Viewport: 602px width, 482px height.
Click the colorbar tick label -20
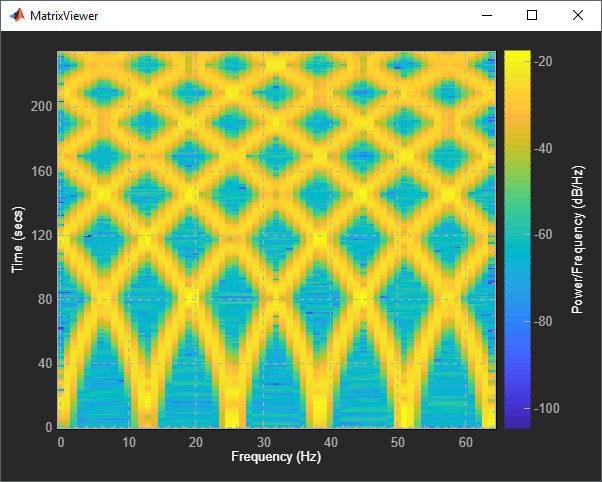tap(543, 61)
